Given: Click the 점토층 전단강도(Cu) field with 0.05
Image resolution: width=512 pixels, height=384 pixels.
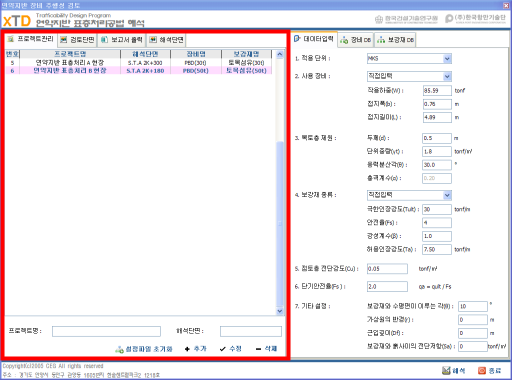Looking at the screenshot, I should 387,269.
